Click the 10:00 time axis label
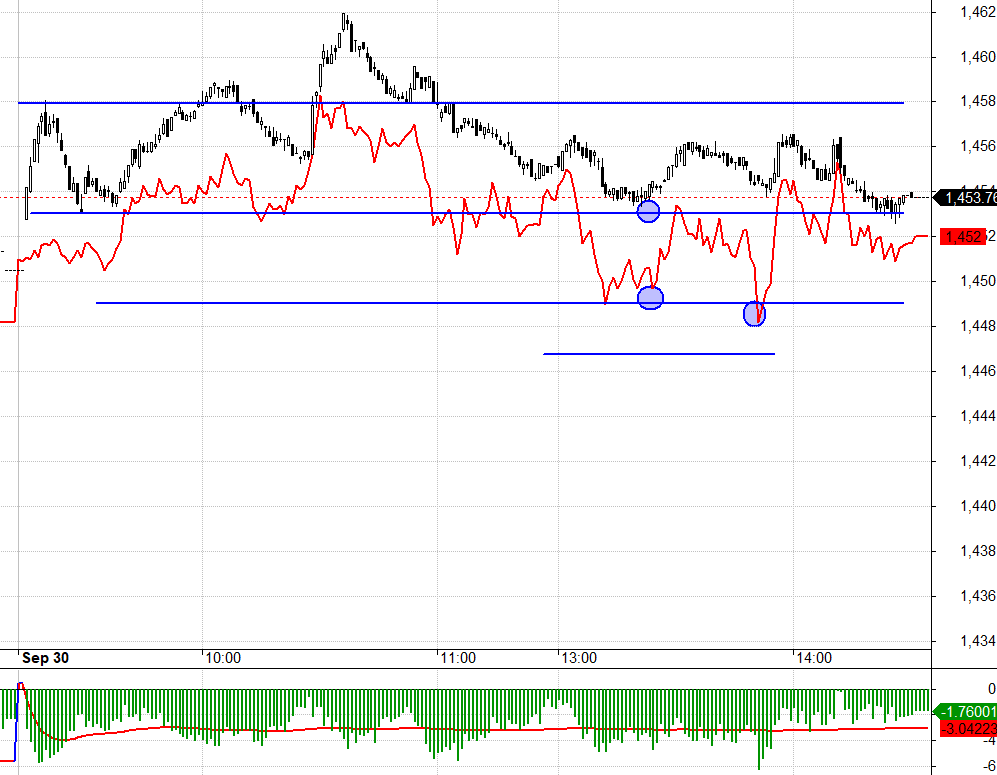Screen dimensions: 997x775 [223, 657]
